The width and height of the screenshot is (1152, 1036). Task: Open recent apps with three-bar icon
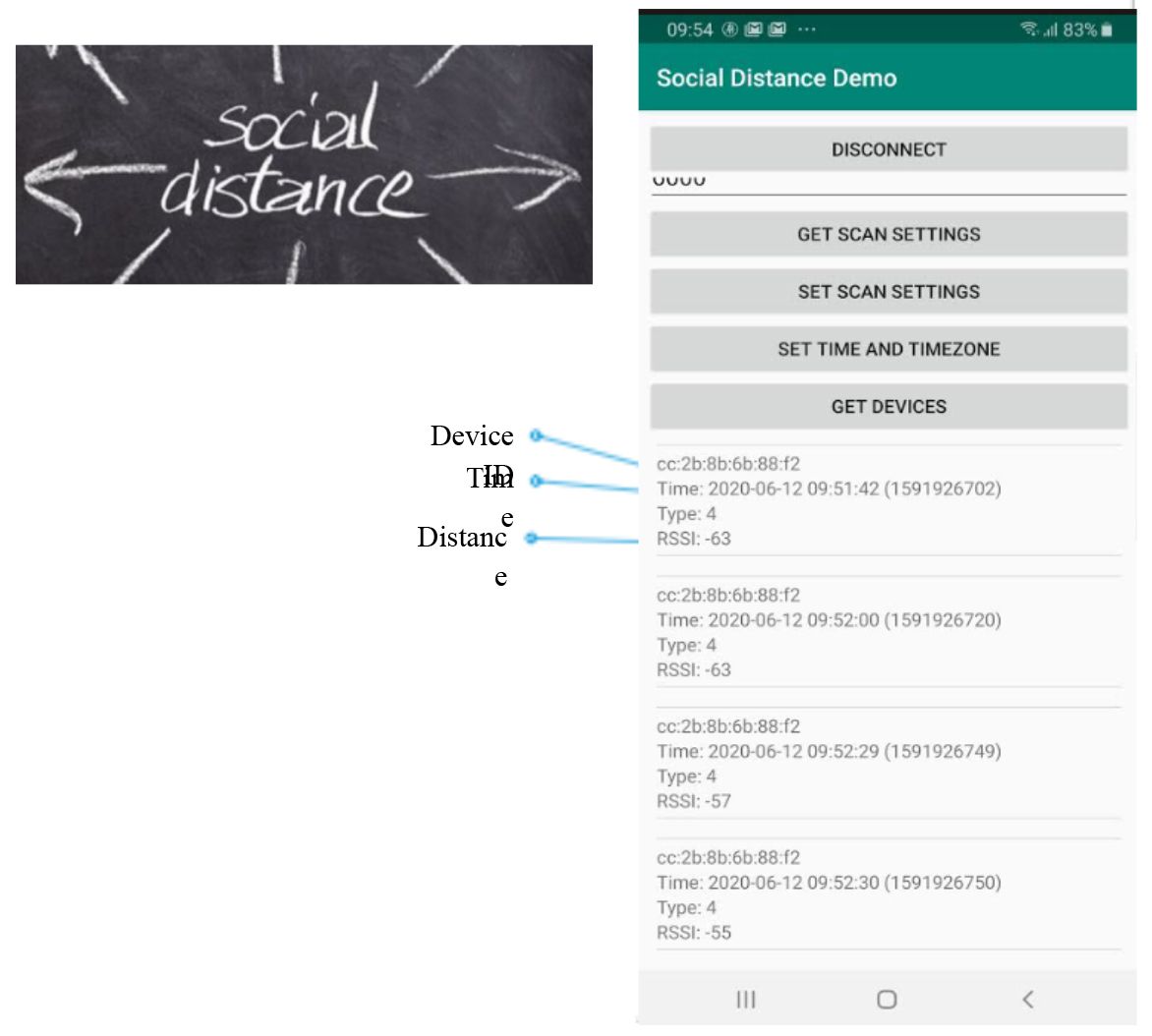click(x=746, y=999)
